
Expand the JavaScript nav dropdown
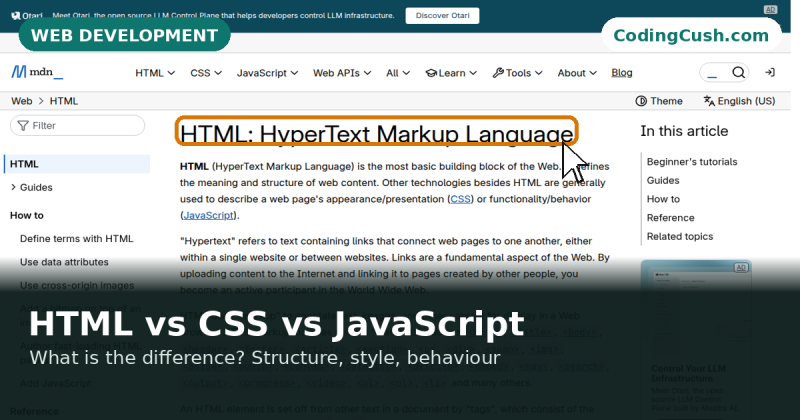coord(267,73)
